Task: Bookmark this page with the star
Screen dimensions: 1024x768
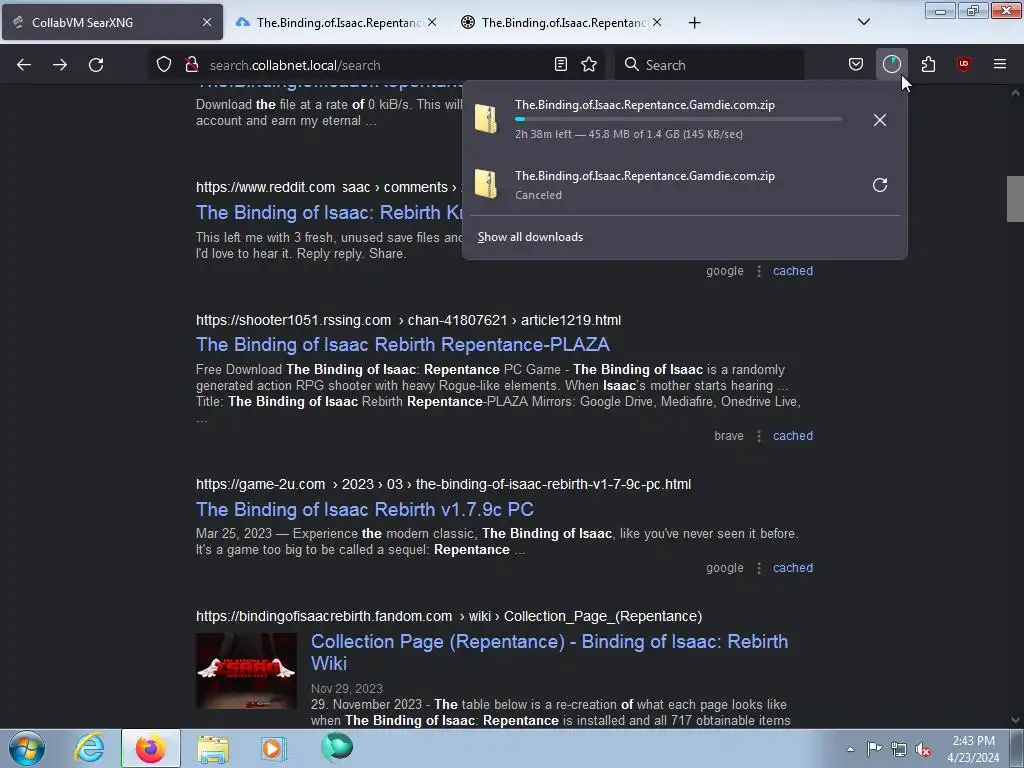Action: click(589, 65)
